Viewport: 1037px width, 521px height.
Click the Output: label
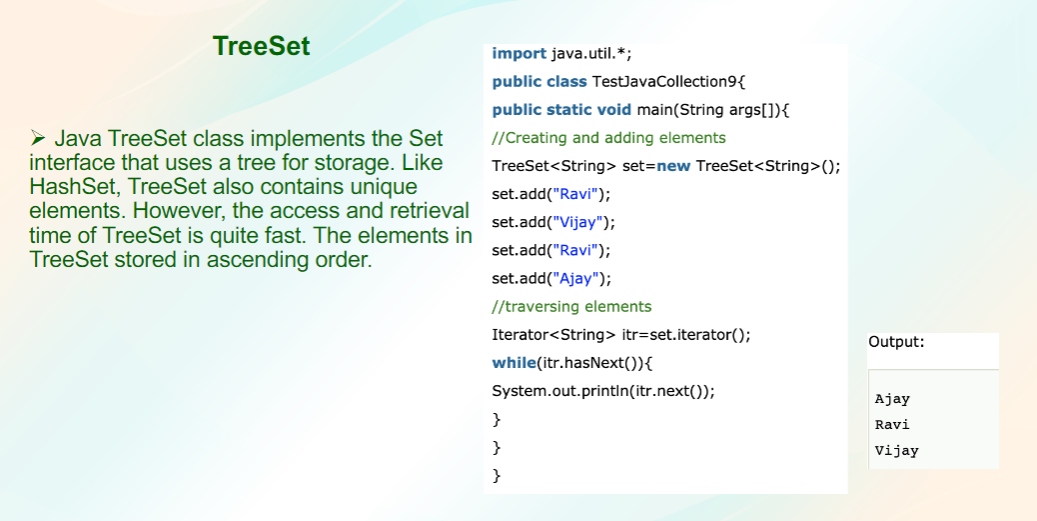[x=896, y=342]
